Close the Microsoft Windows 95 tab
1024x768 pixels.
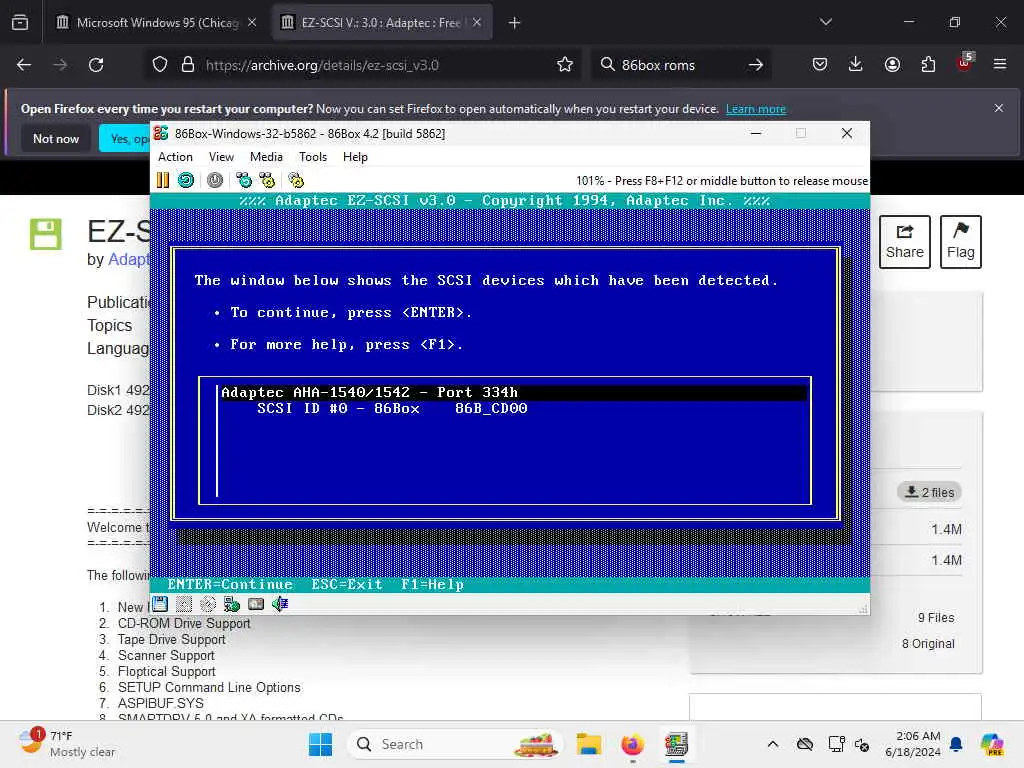252,23
